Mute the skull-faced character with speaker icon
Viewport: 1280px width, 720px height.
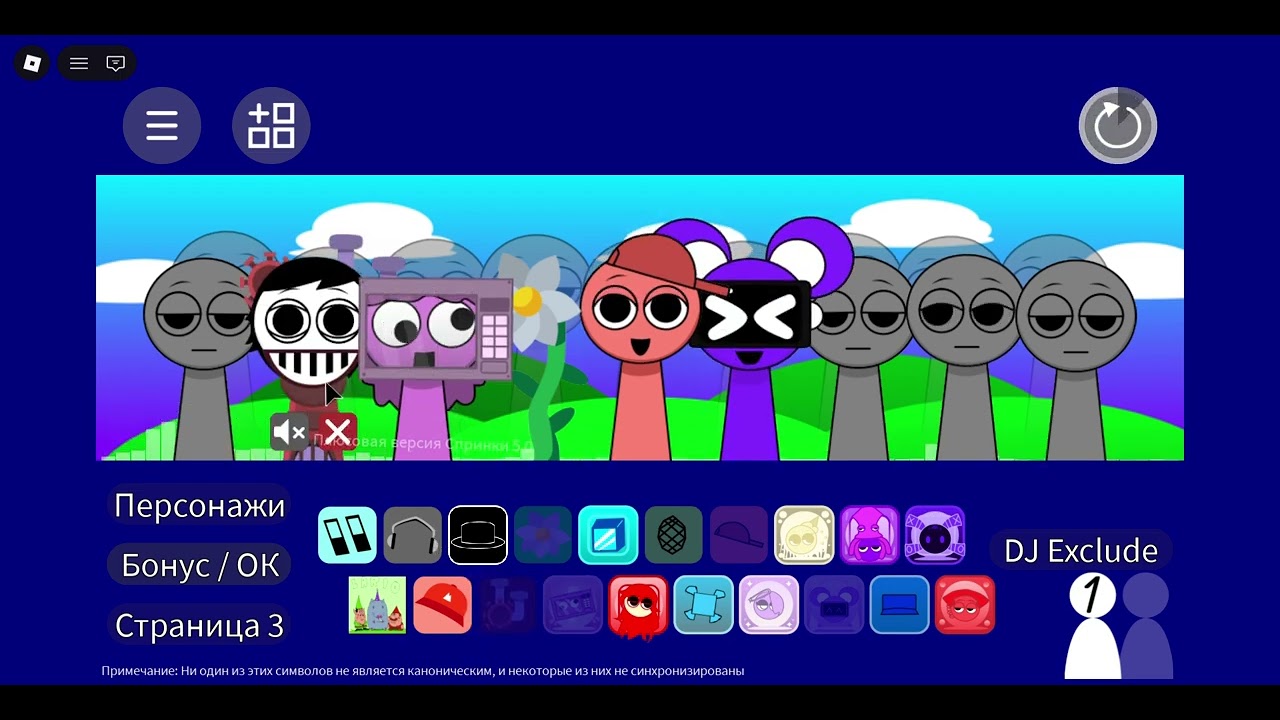tap(290, 432)
